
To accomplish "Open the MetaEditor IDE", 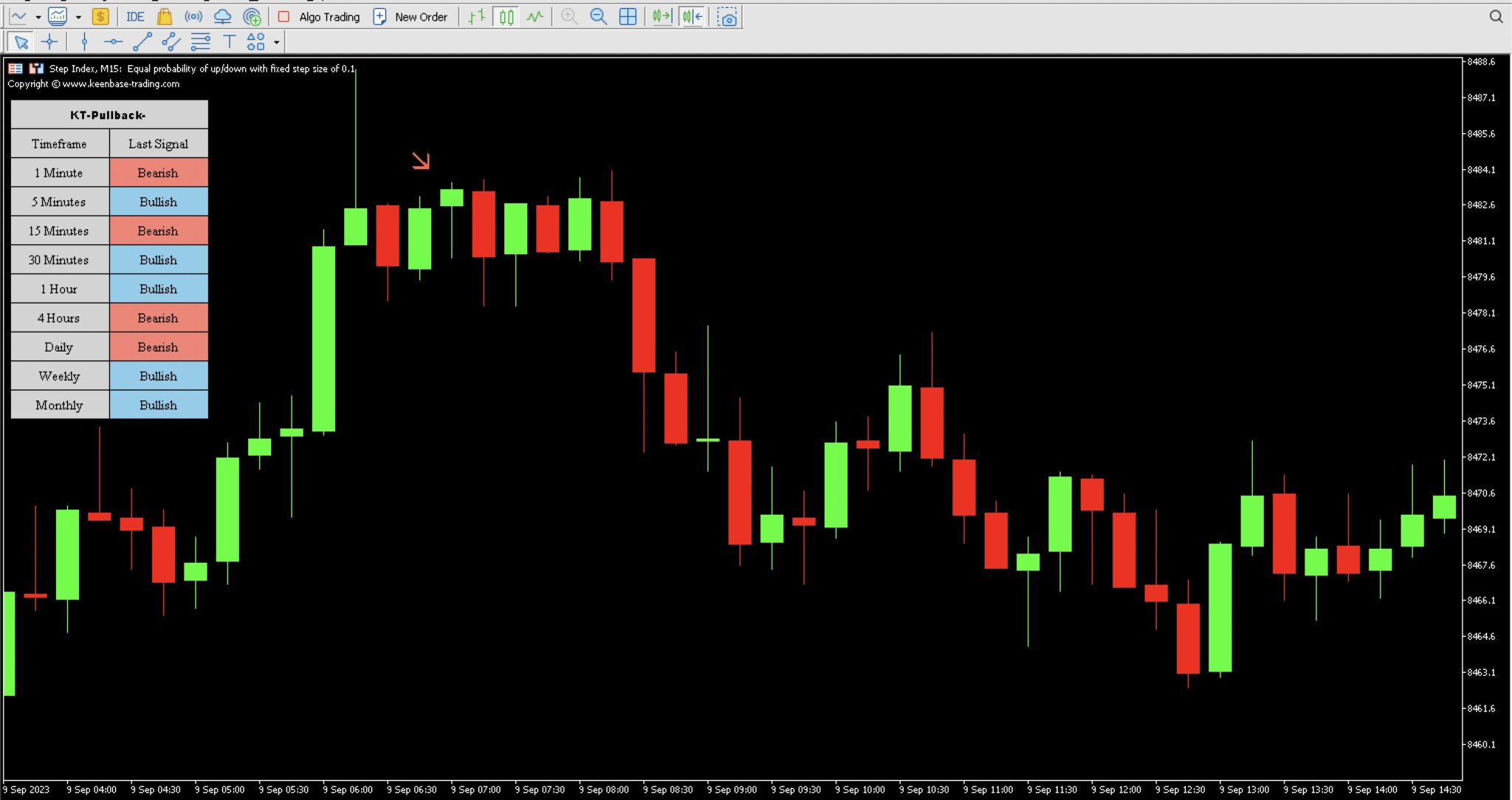I will [x=134, y=16].
